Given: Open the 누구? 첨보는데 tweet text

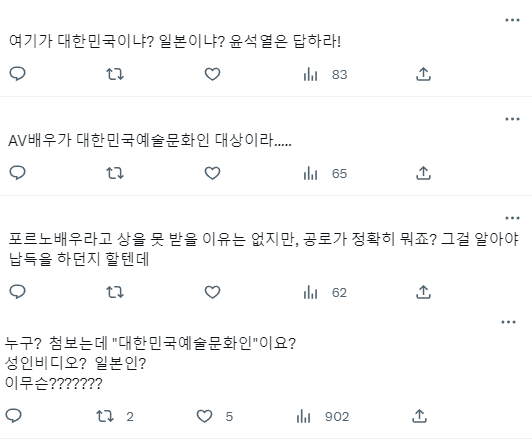Looking at the screenshot, I should coord(150,364).
